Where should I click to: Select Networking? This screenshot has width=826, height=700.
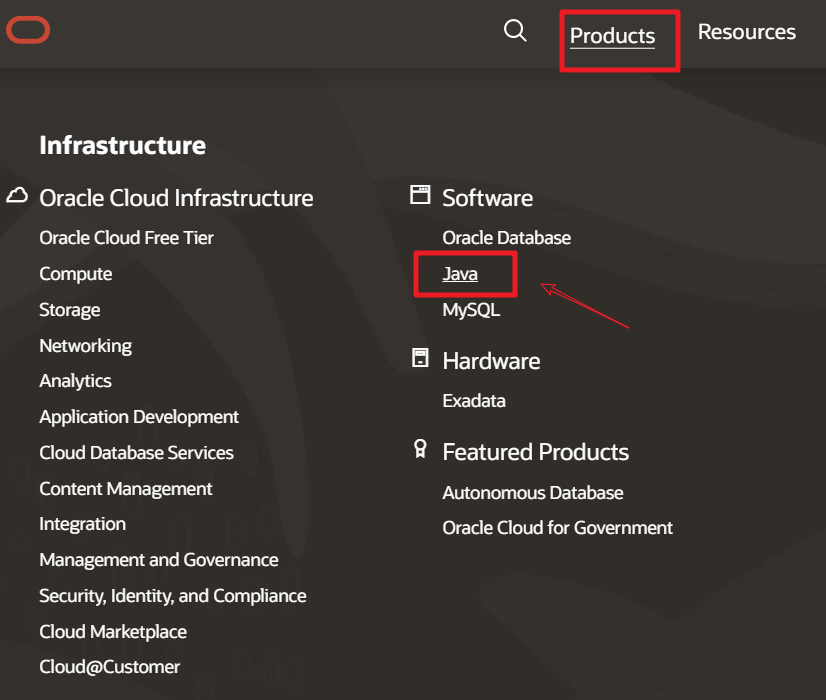tap(85, 346)
